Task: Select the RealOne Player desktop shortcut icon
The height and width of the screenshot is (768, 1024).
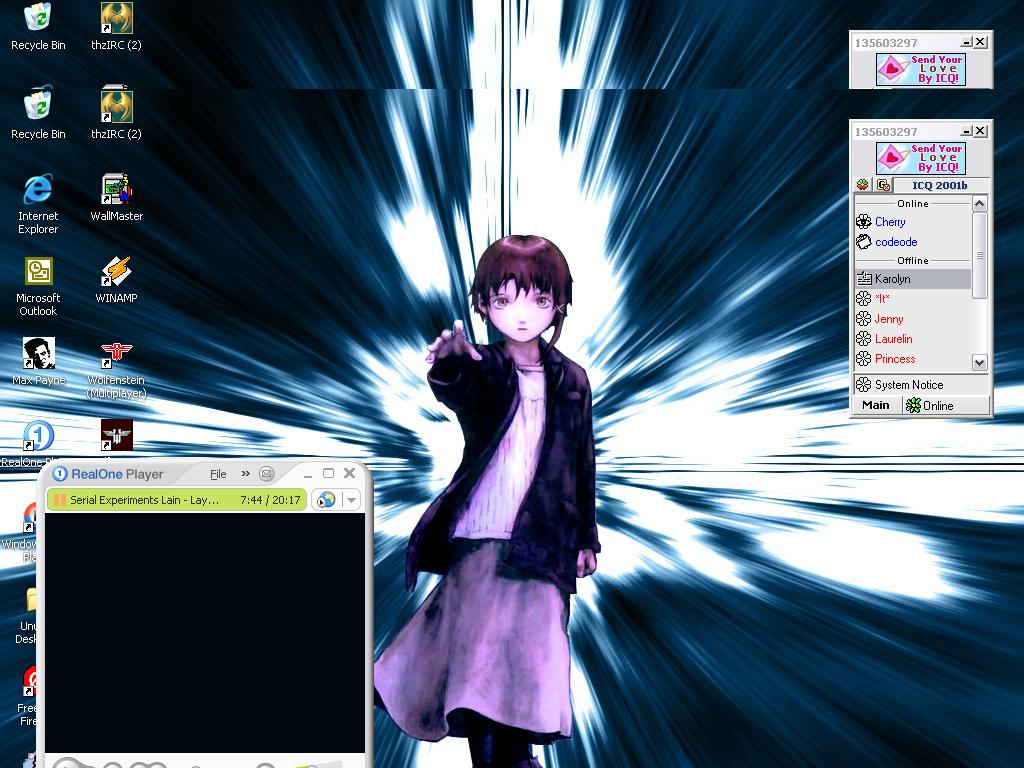Action: (x=38, y=436)
